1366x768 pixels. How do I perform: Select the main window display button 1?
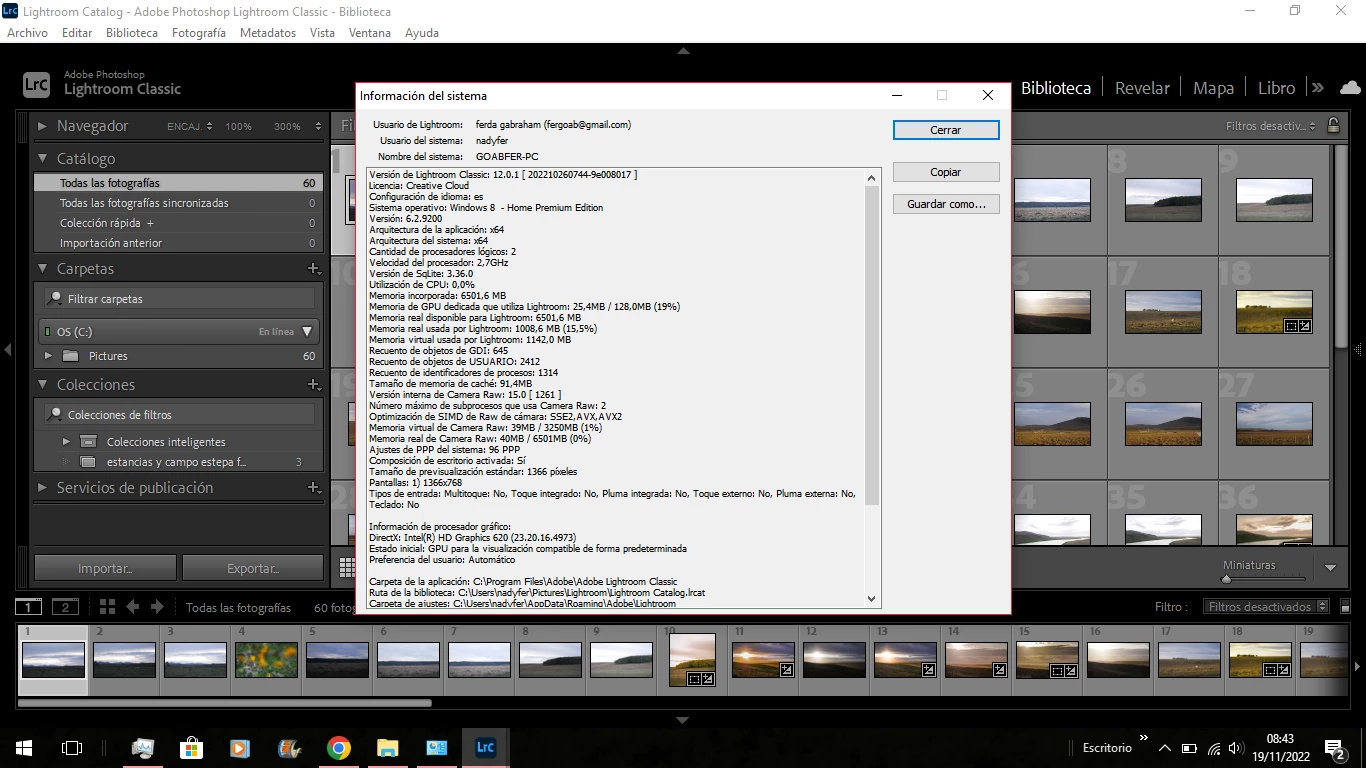pos(29,607)
